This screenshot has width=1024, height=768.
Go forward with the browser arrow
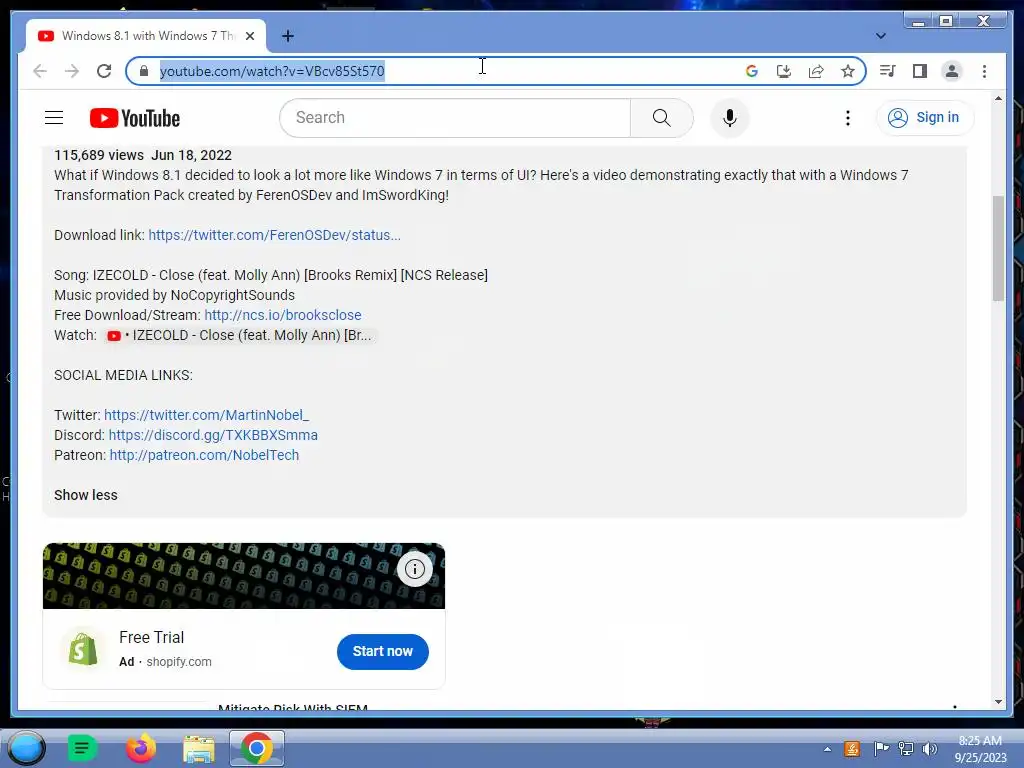(72, 71)
